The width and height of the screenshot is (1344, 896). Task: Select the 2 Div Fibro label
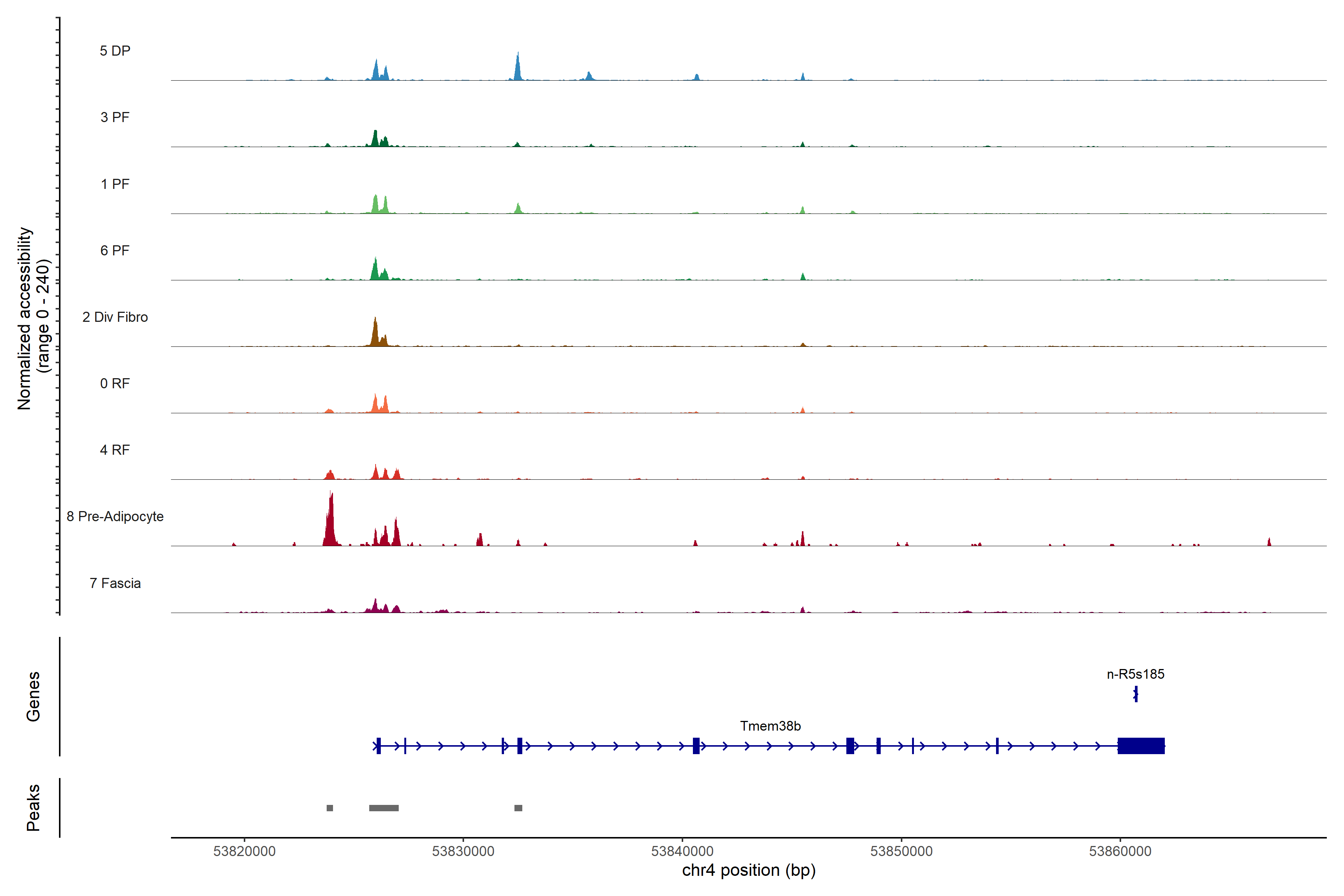(115, 317)
